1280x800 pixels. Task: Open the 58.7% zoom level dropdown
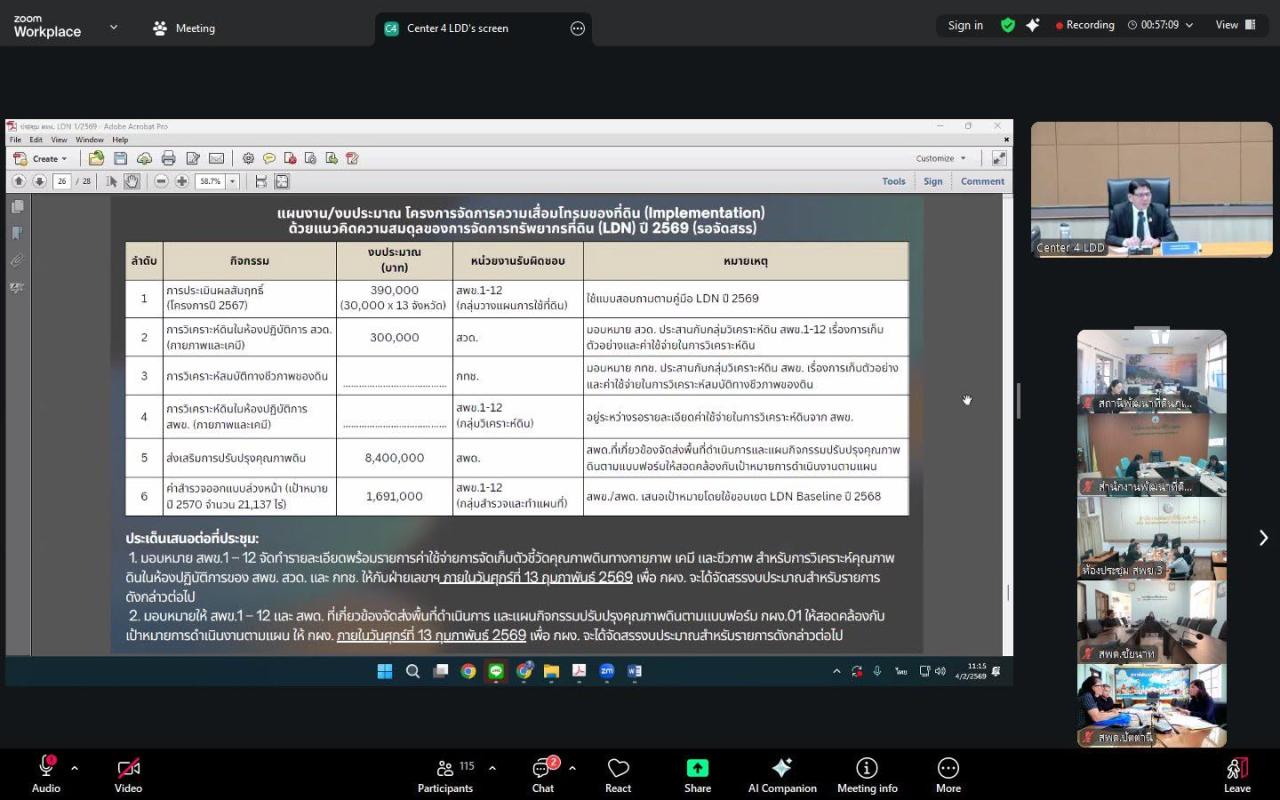click(232, 181)
